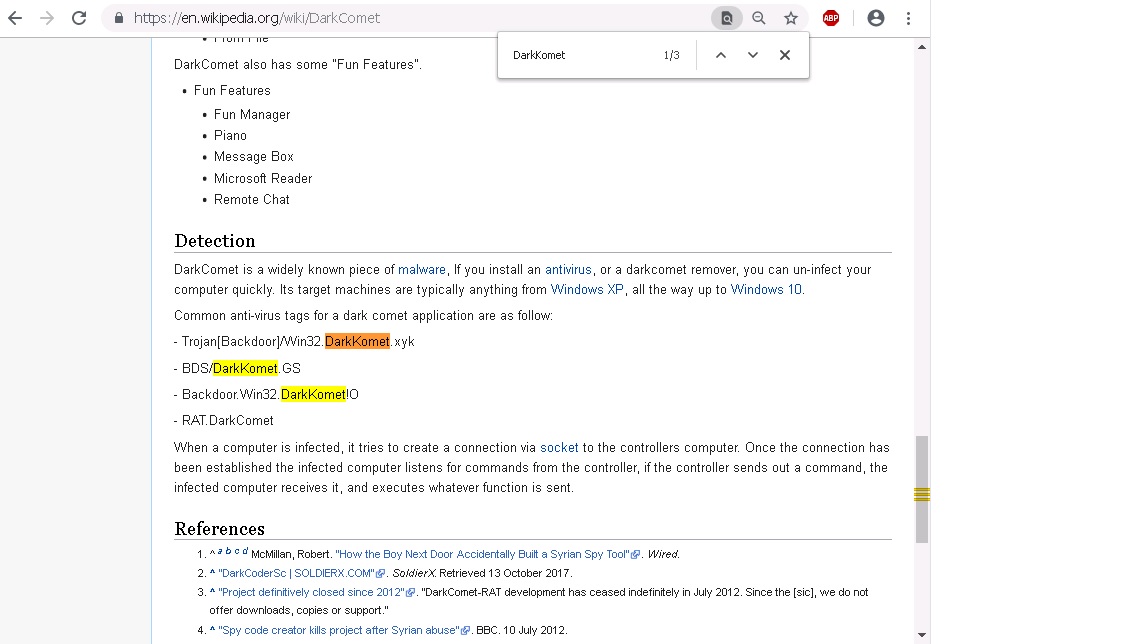Click the find bar search field
Screen dimensions: 1146x644
581,55
